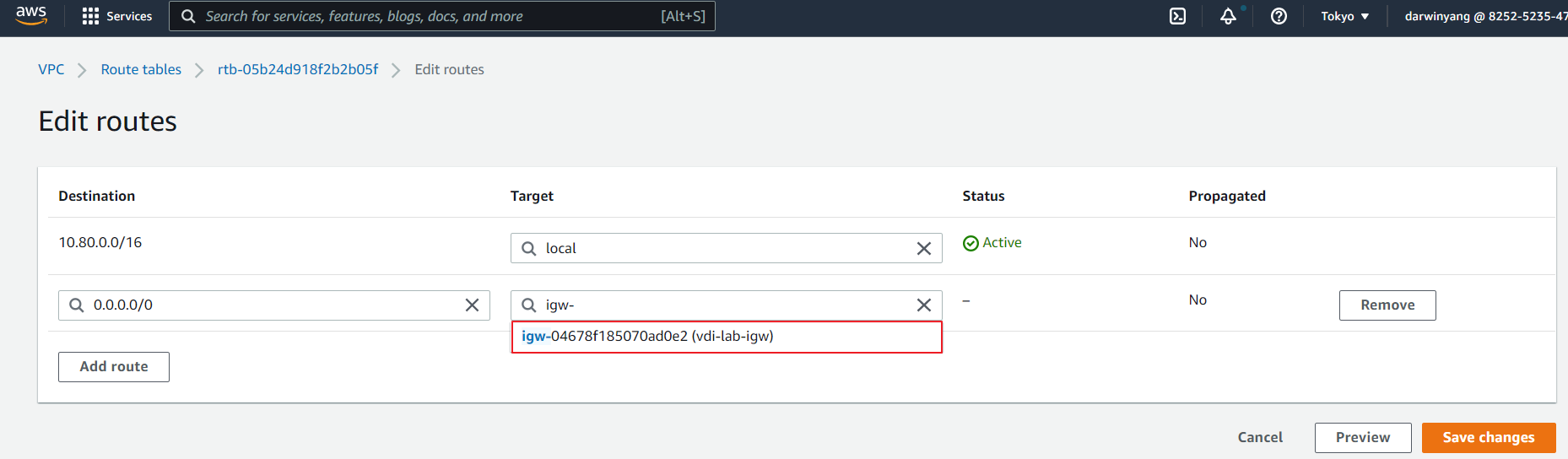Clear the local target field
This screenshot has height=459, width=1568.
(923, 248)
